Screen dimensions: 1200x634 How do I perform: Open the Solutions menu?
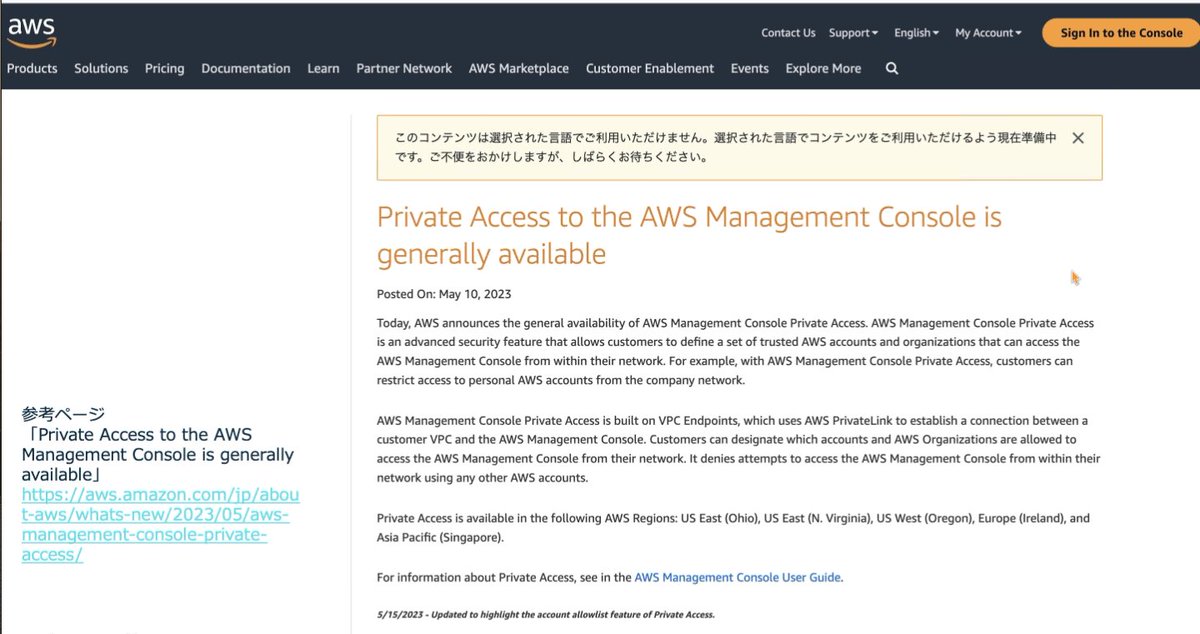click(x=101, y=69)
